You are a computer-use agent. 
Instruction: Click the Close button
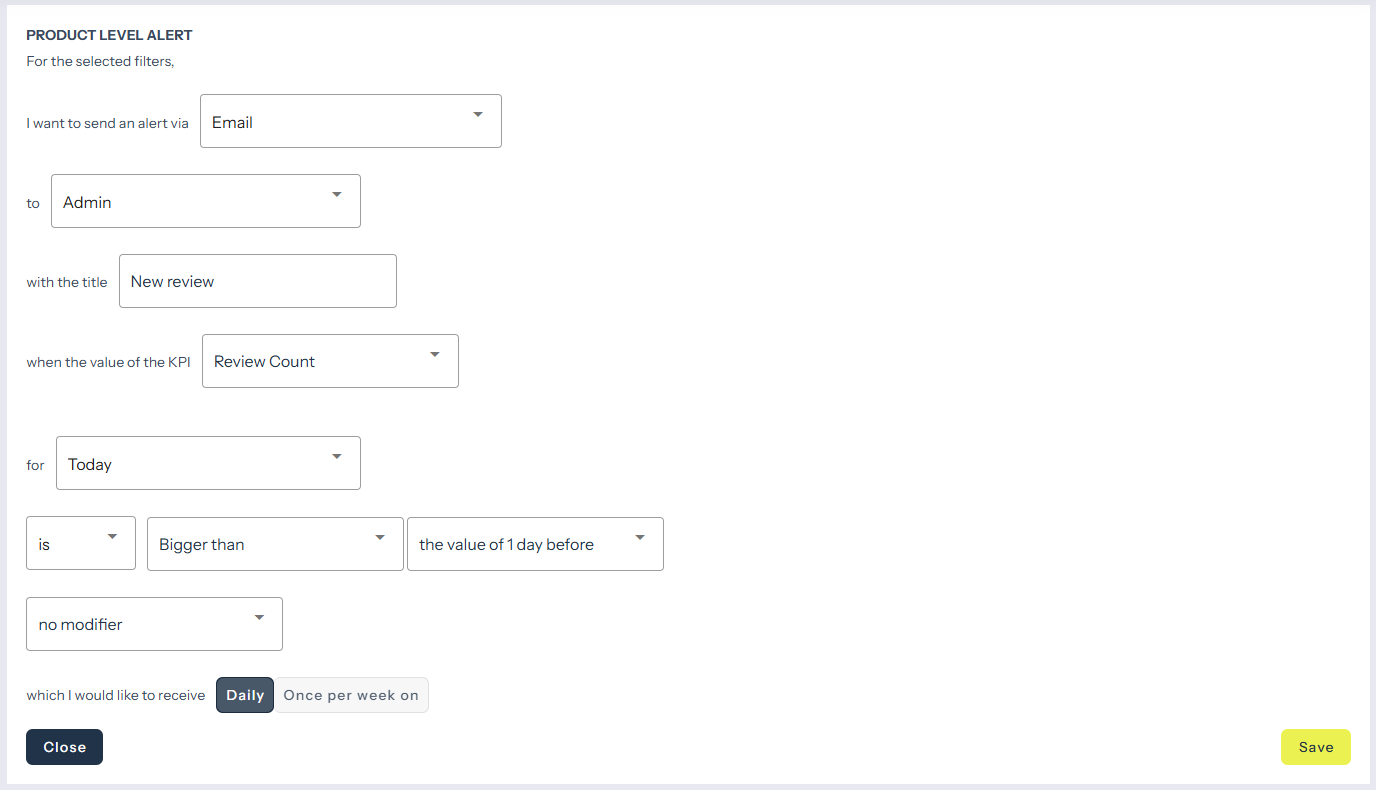click(64, 747)
